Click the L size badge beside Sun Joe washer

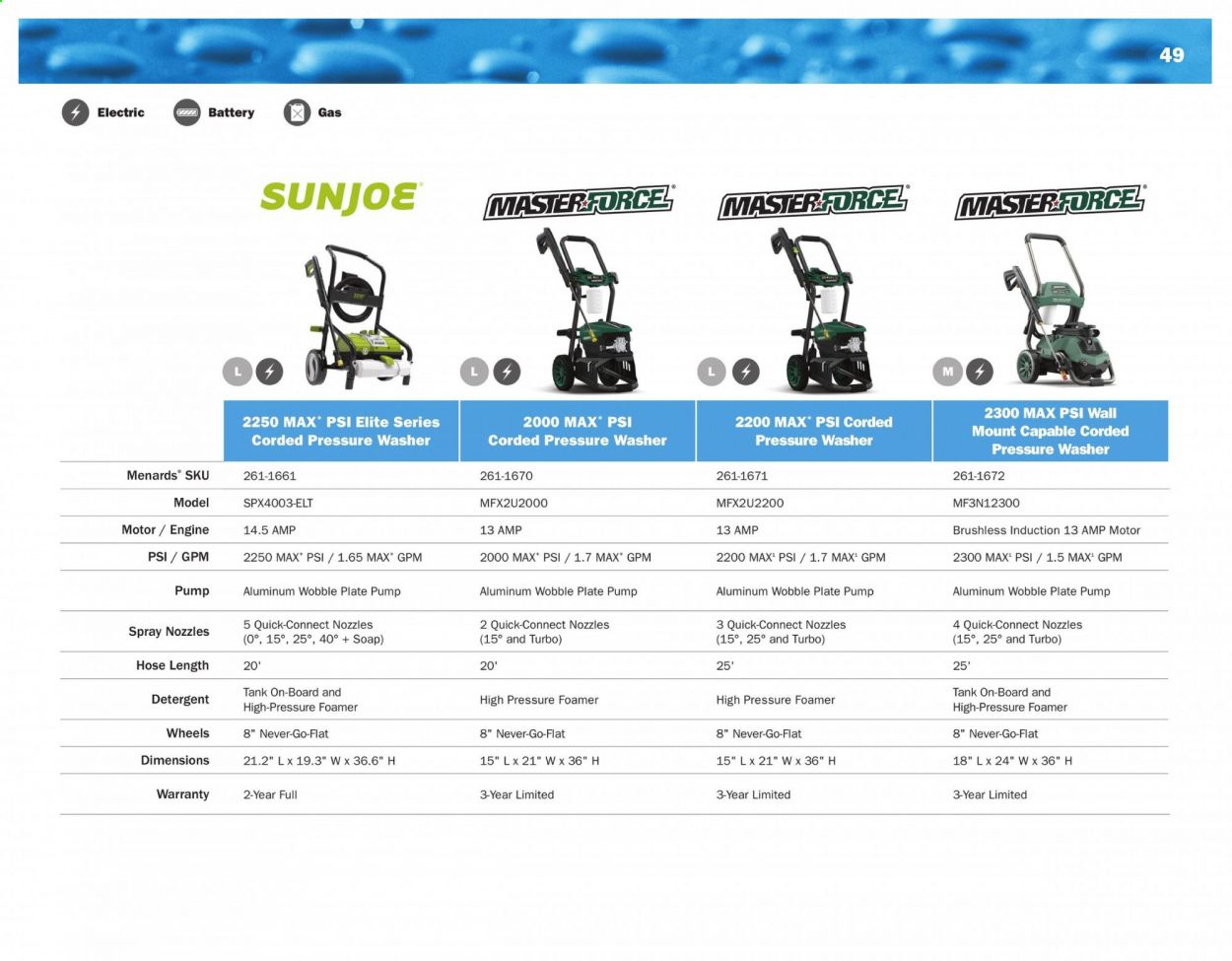click(x=238, y=372)
